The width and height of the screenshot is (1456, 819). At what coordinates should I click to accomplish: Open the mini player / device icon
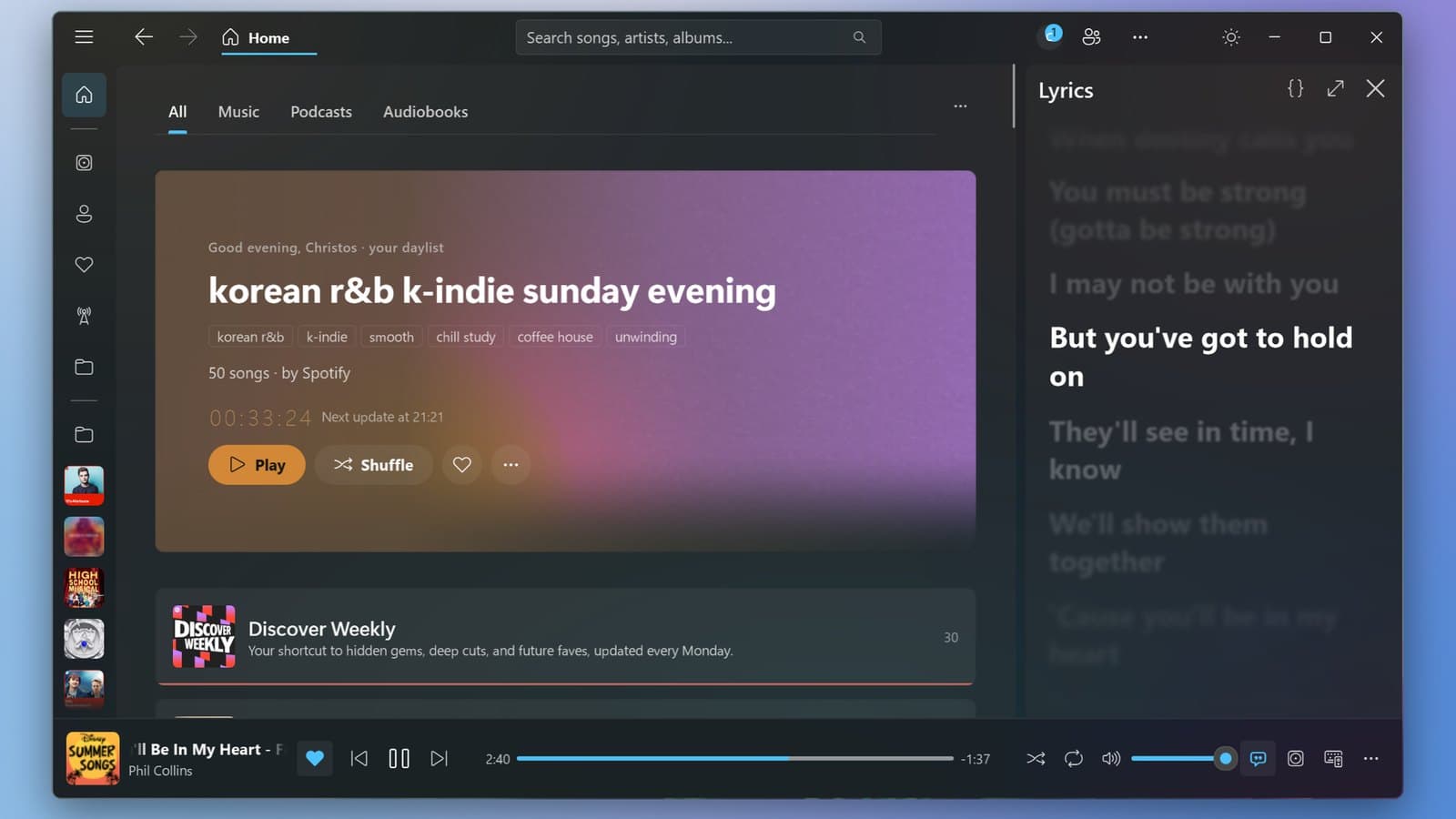coord(1333,759)
